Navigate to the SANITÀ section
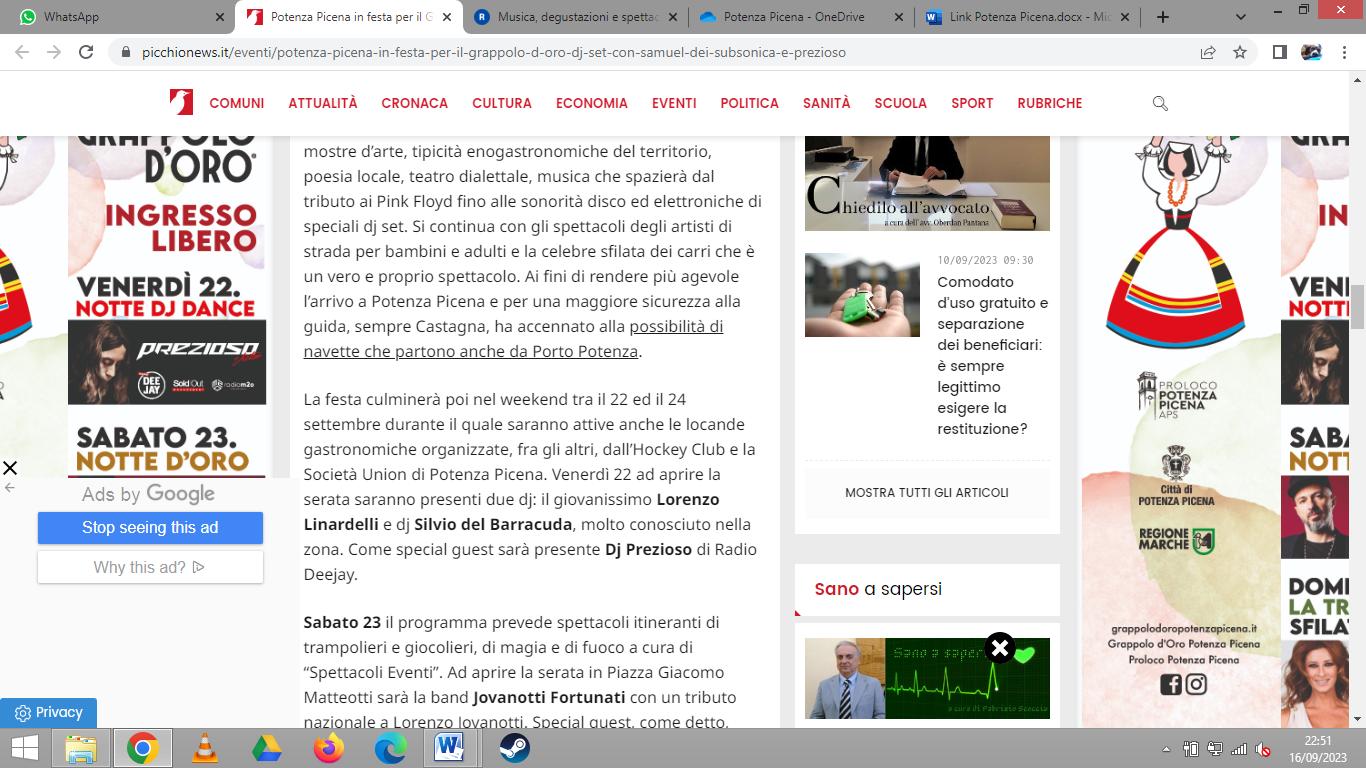This screenshot has width=1366, height=768. pyautogui.click(x=827, y=103)
